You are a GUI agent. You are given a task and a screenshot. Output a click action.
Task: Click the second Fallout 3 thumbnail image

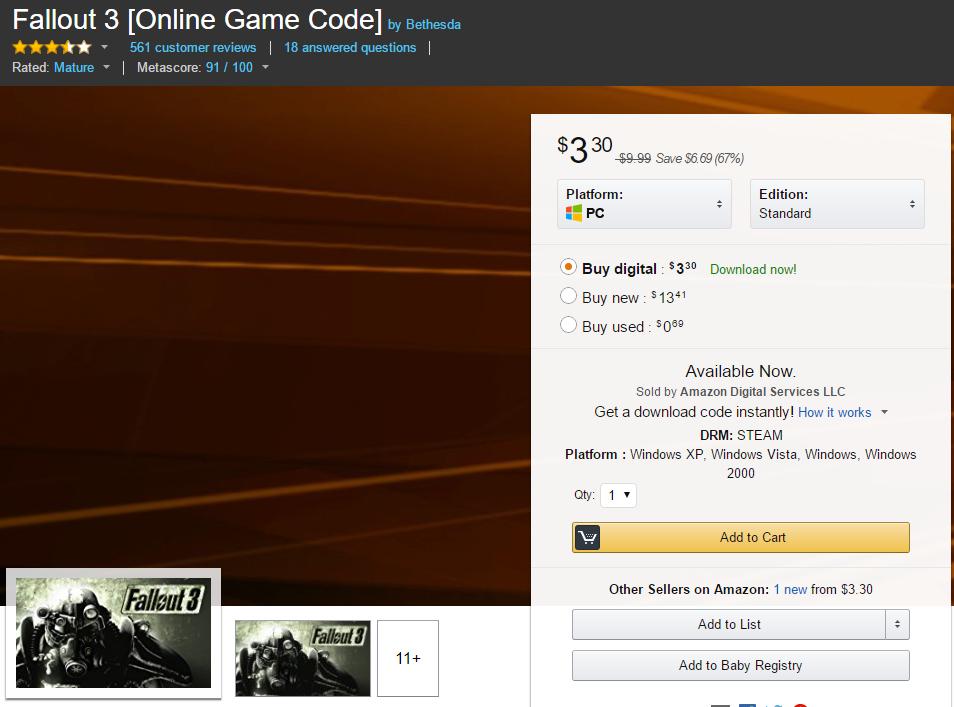pos(303,658)
